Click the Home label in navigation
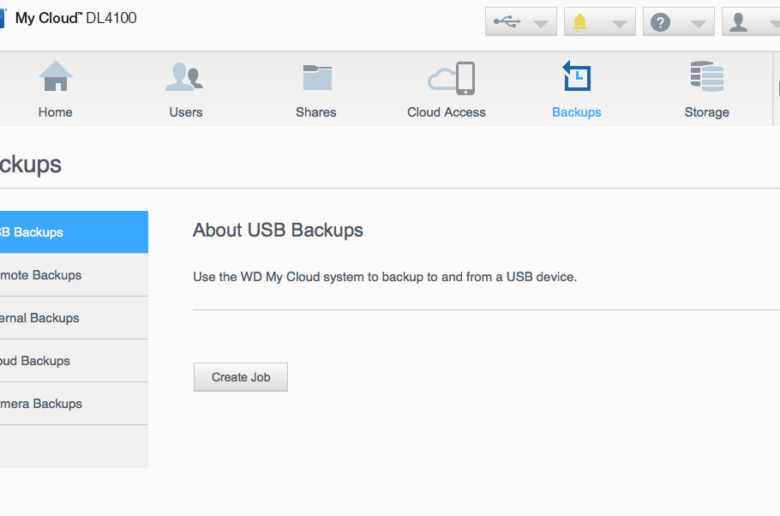This screenshot has height=516, width=780. 55,112
